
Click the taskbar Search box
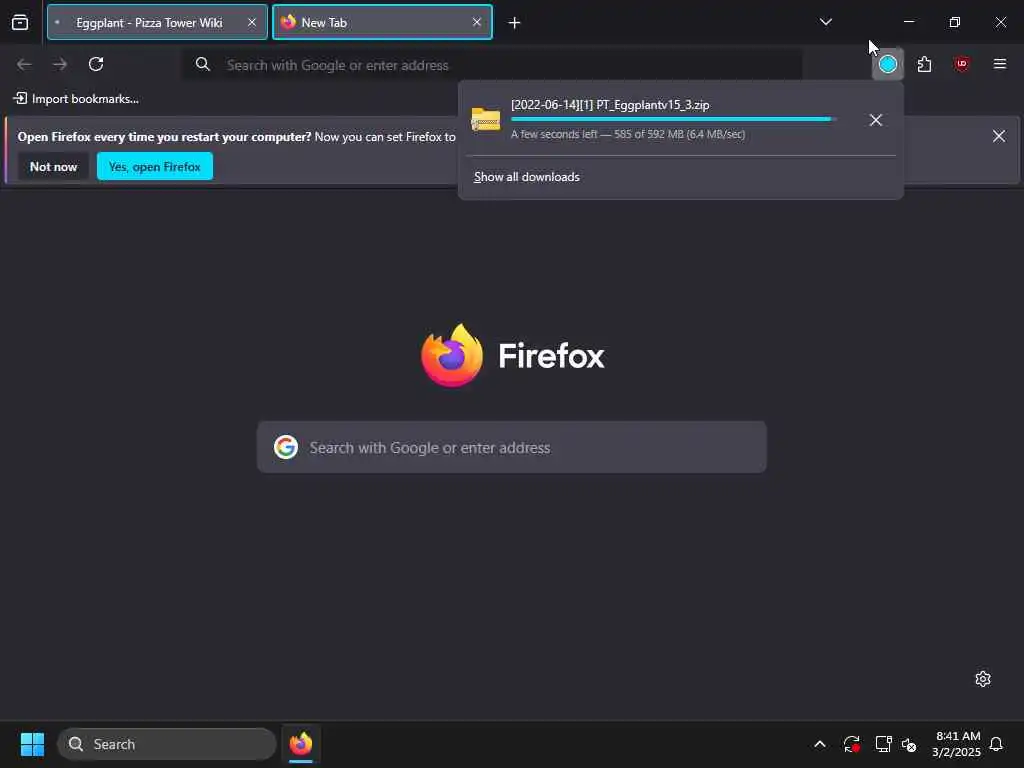(167, 744)
